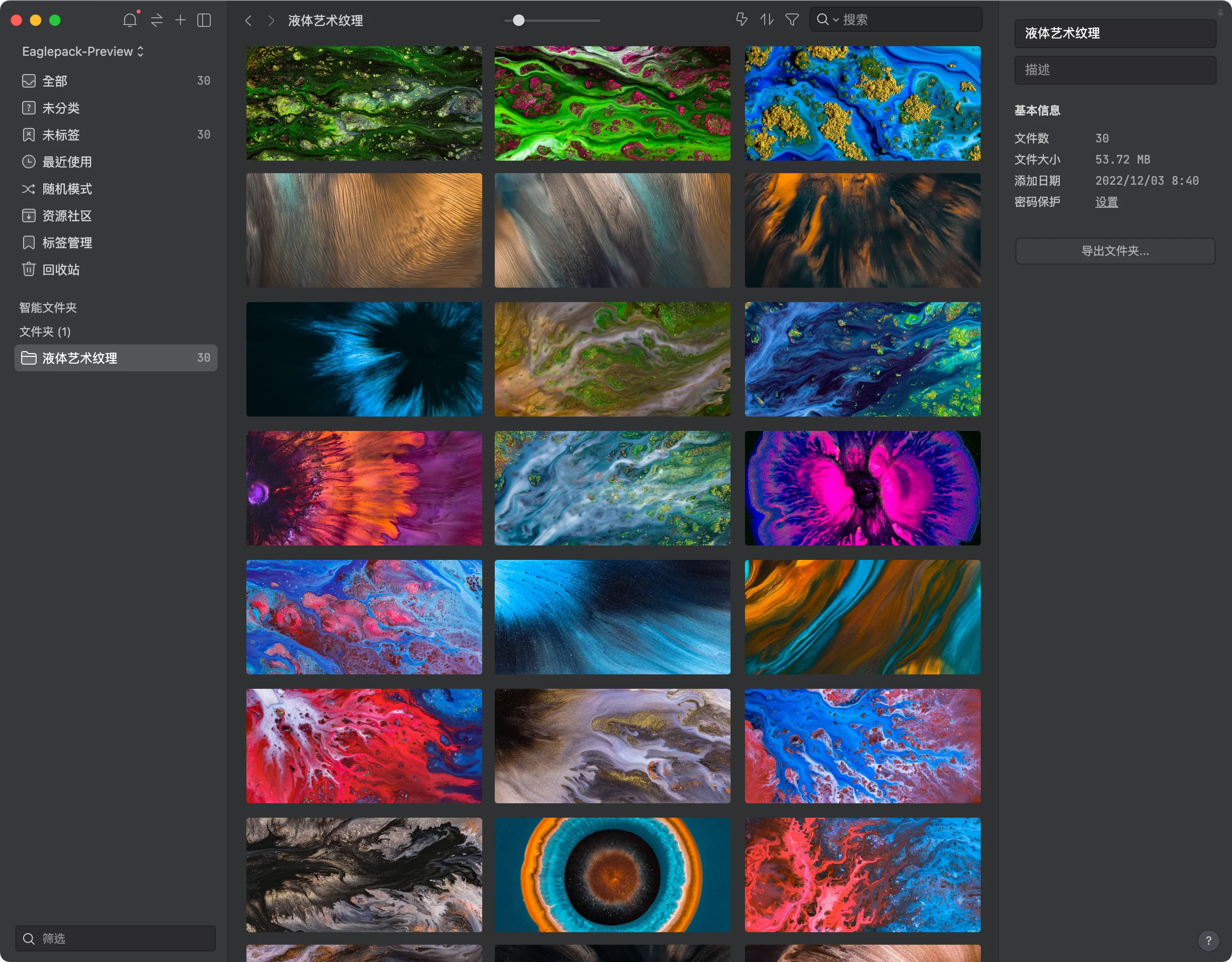Click the 随机模式 shuffle icon
The width and height of the screenshot is (1232, 962).
tap(29, 189)
